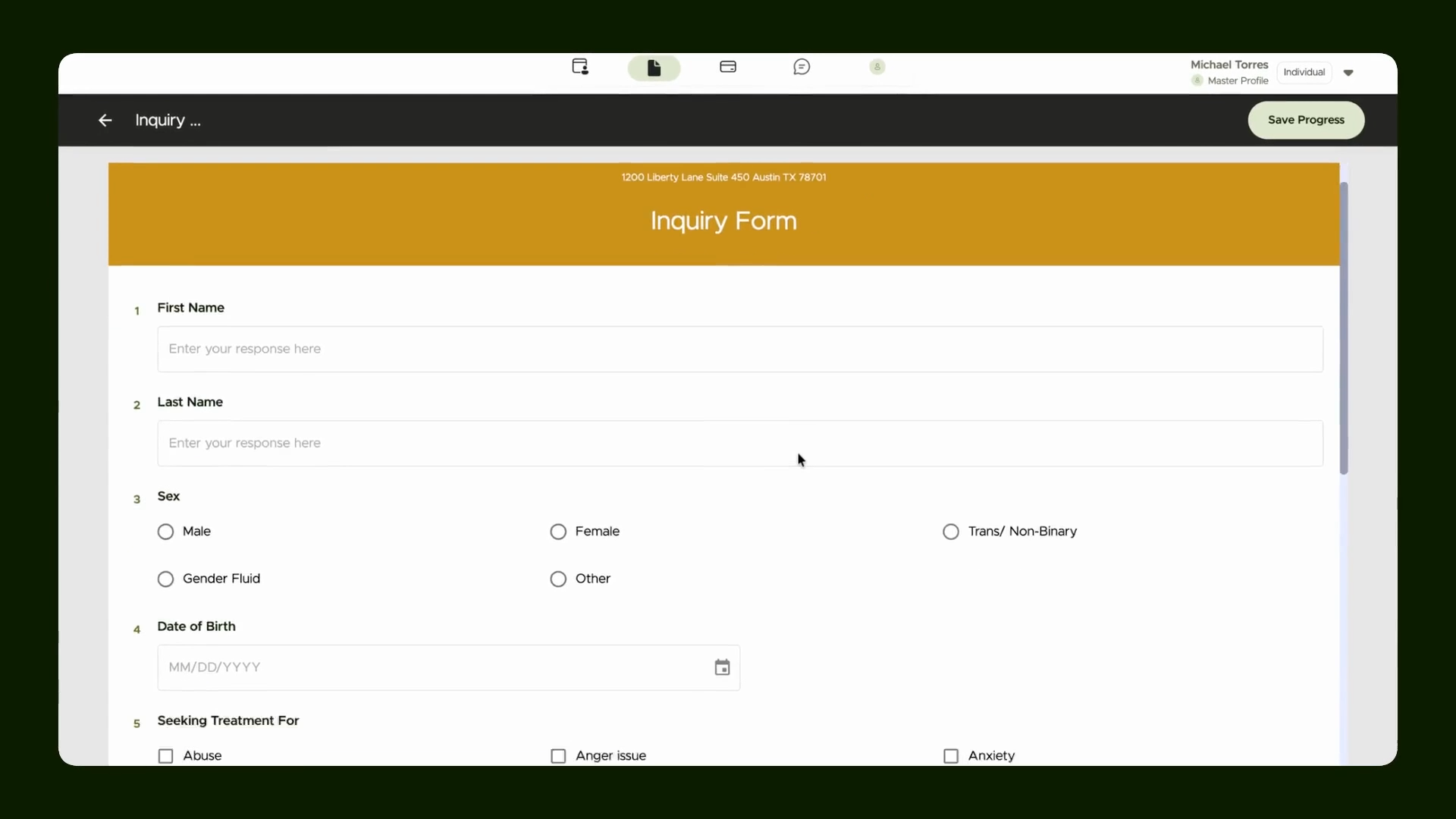Click the form's vertical scrollbar thumb
Viewport: 1456px width, 819px height.
[1344, 328]
